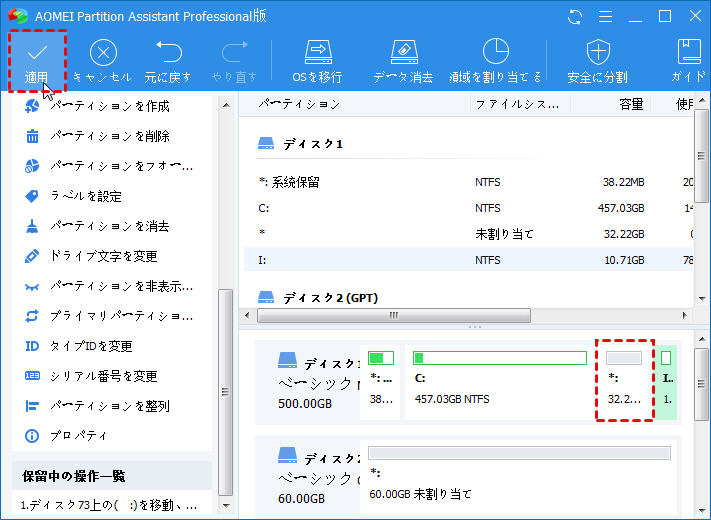Select パーティションをフォー... format item

[x=109, y=166]
